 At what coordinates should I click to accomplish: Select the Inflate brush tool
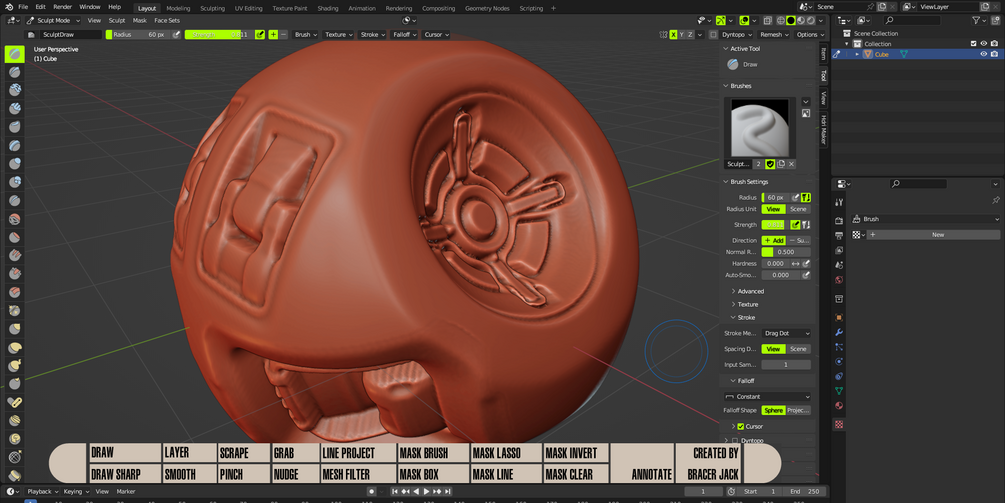click(x=14, y=164)
